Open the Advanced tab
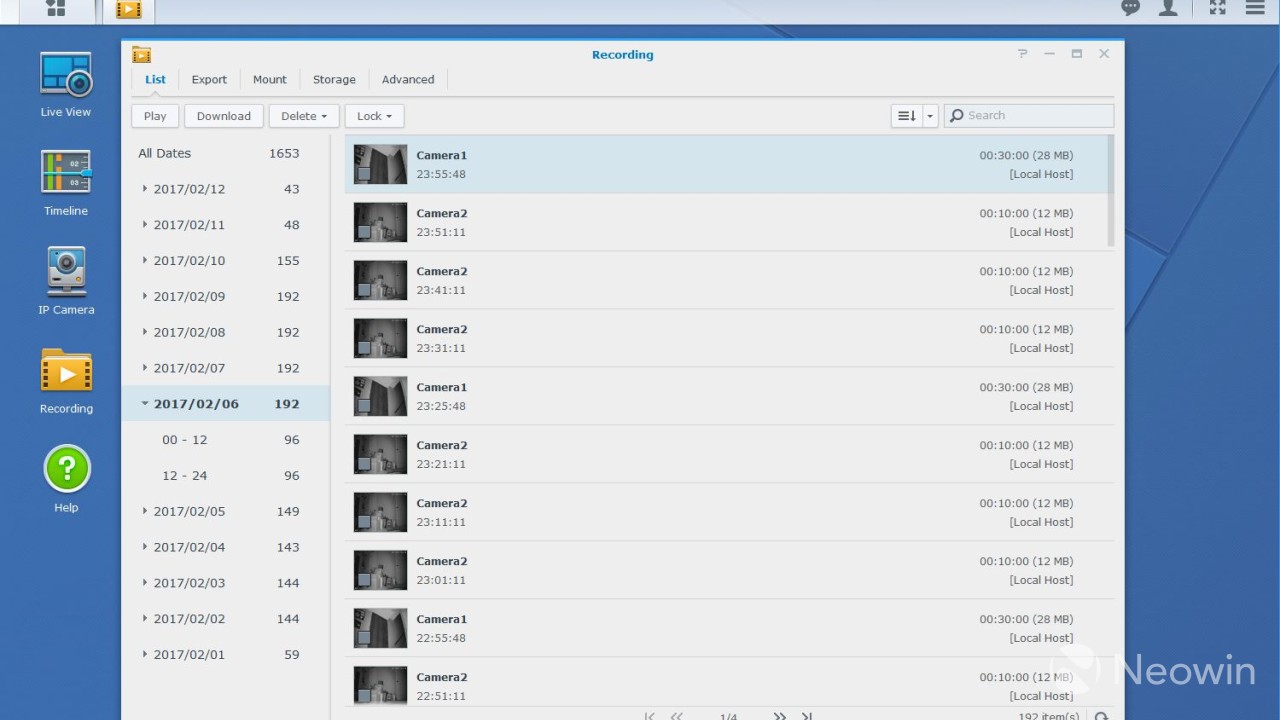The height and width of the screenshot is (720, 1280). click(x=408, y=80)
